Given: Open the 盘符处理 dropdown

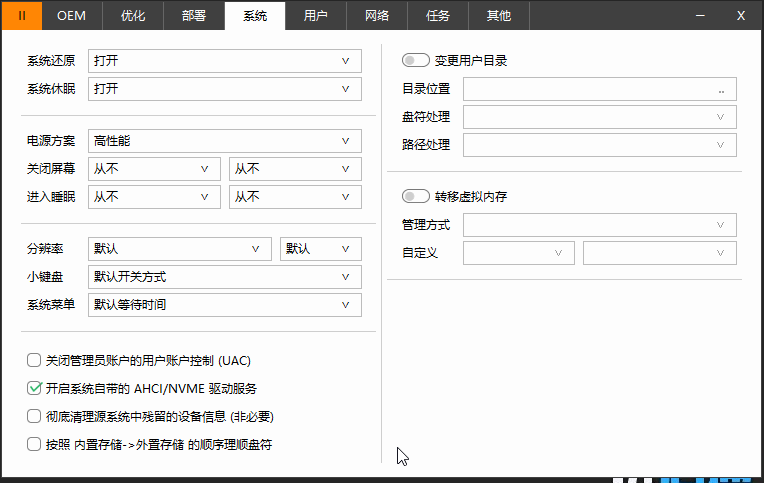Looking at the screenshot, I should pyautogui.click(x=600, y=117).
